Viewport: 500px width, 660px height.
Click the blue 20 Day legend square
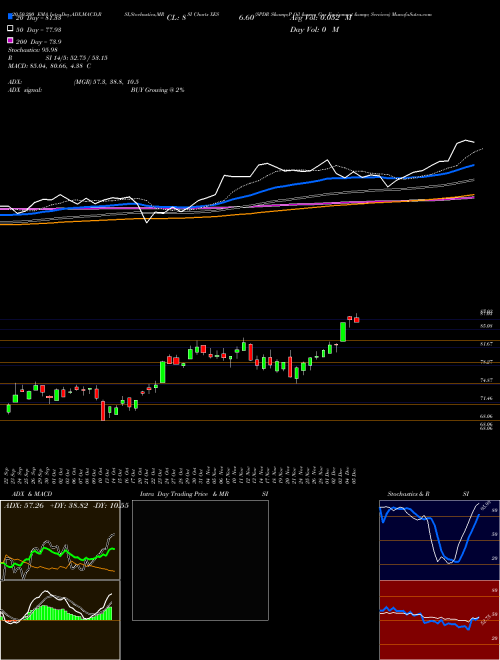10,17
